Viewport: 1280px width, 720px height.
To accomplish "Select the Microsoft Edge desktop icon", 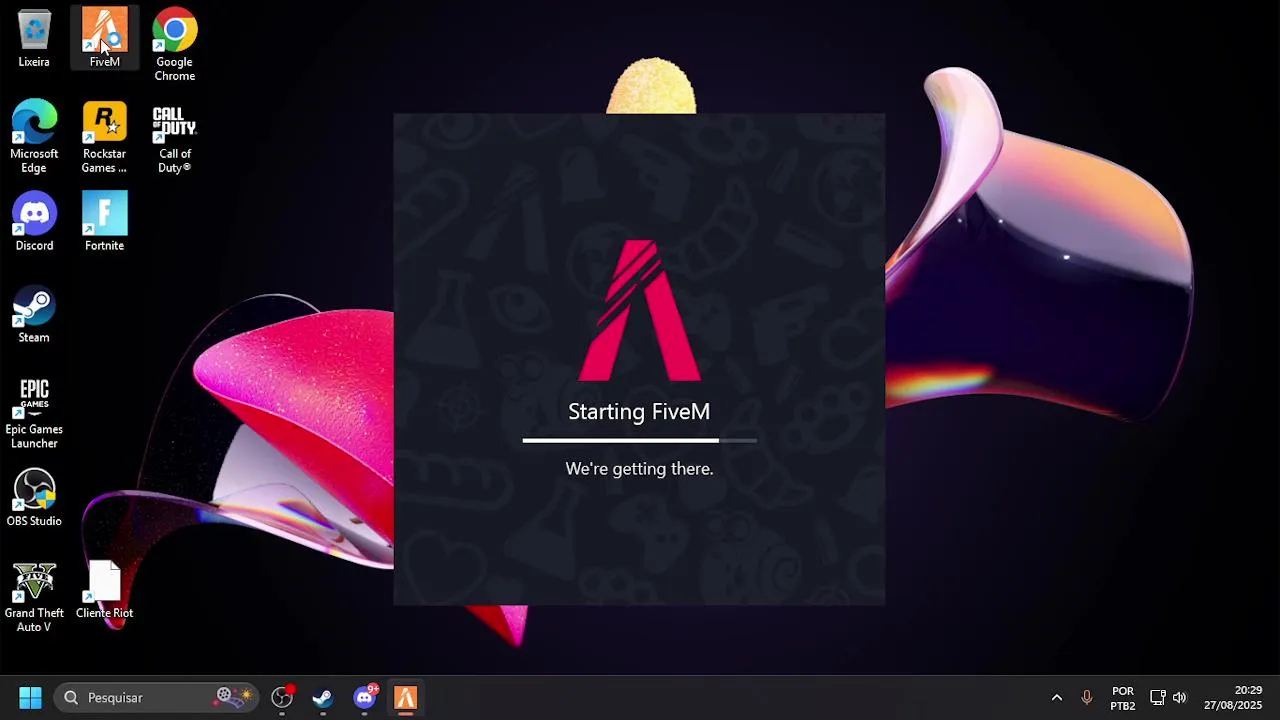I will pos(34,137).
